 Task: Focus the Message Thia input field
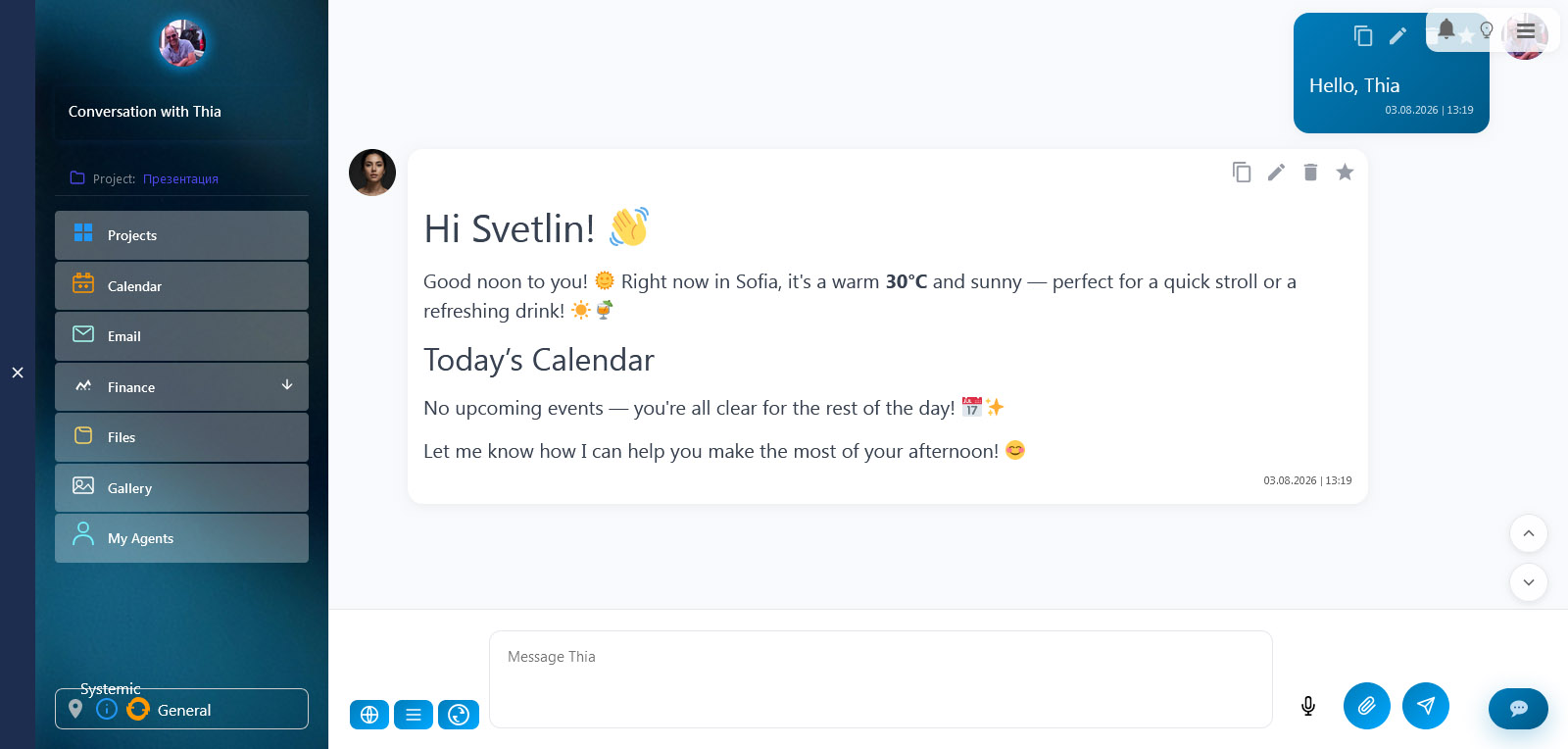pyautogui.click(x=881, y=679)
